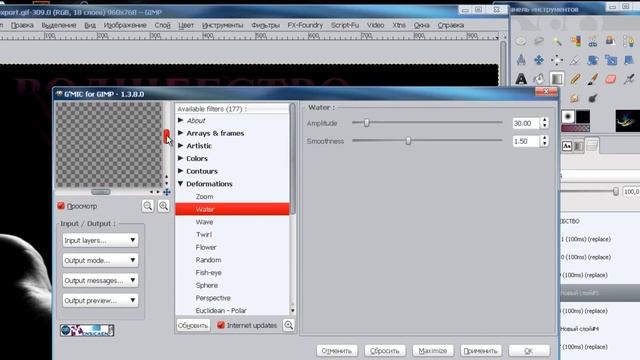
Task: Click the Отменить button
Action: 337,351
